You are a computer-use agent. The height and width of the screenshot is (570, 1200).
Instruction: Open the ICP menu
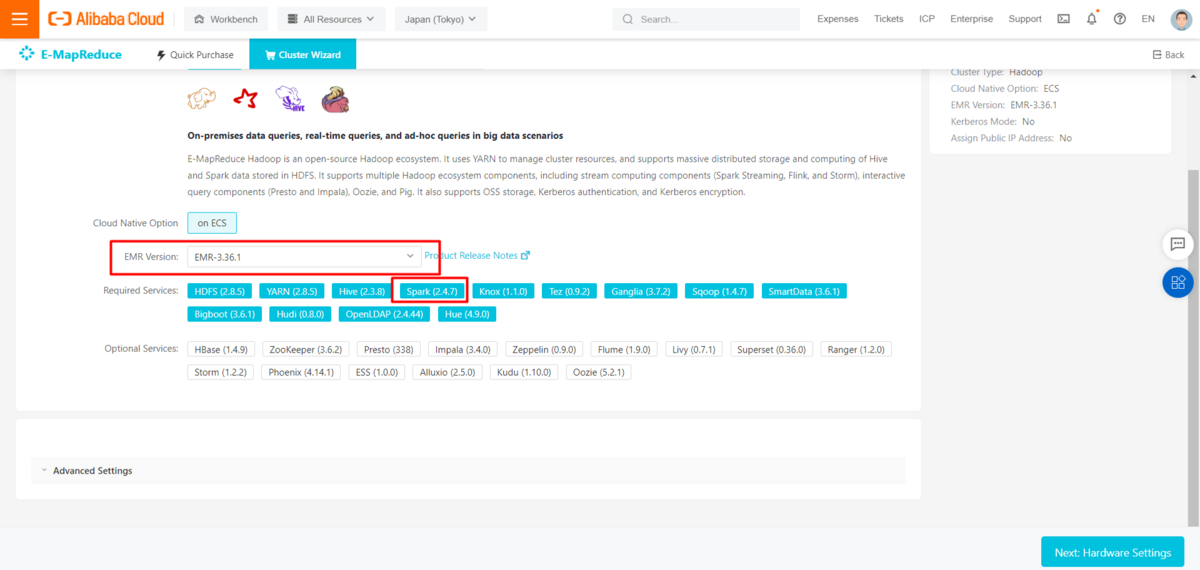point(927,19)
